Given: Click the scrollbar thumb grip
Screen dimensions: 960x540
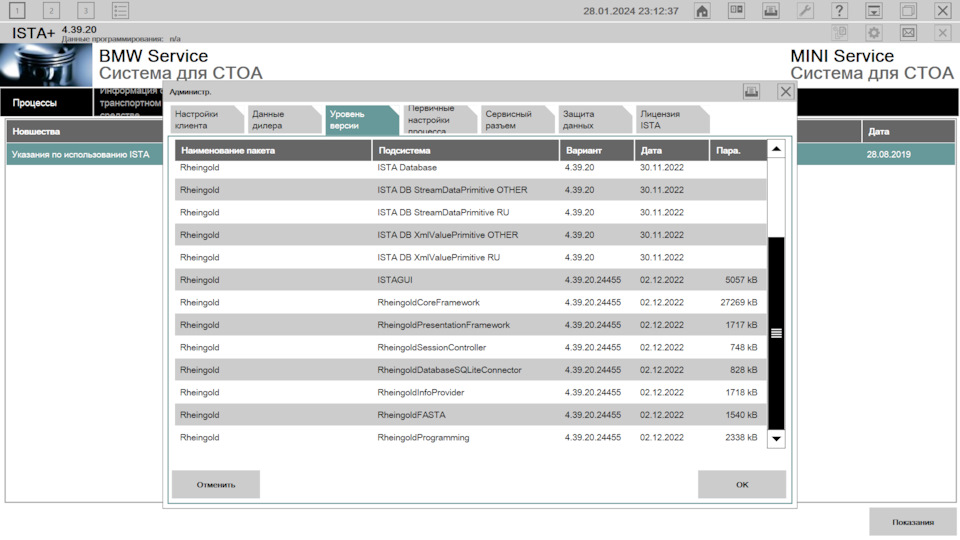Looking at the screenshot, I should (x=776, y=333).
